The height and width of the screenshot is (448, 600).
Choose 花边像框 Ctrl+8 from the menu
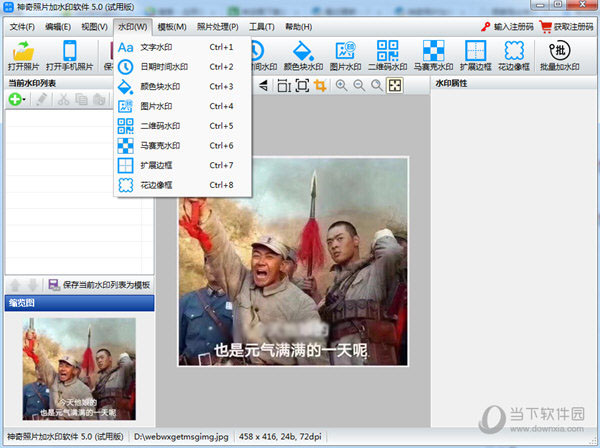point(183,185)
